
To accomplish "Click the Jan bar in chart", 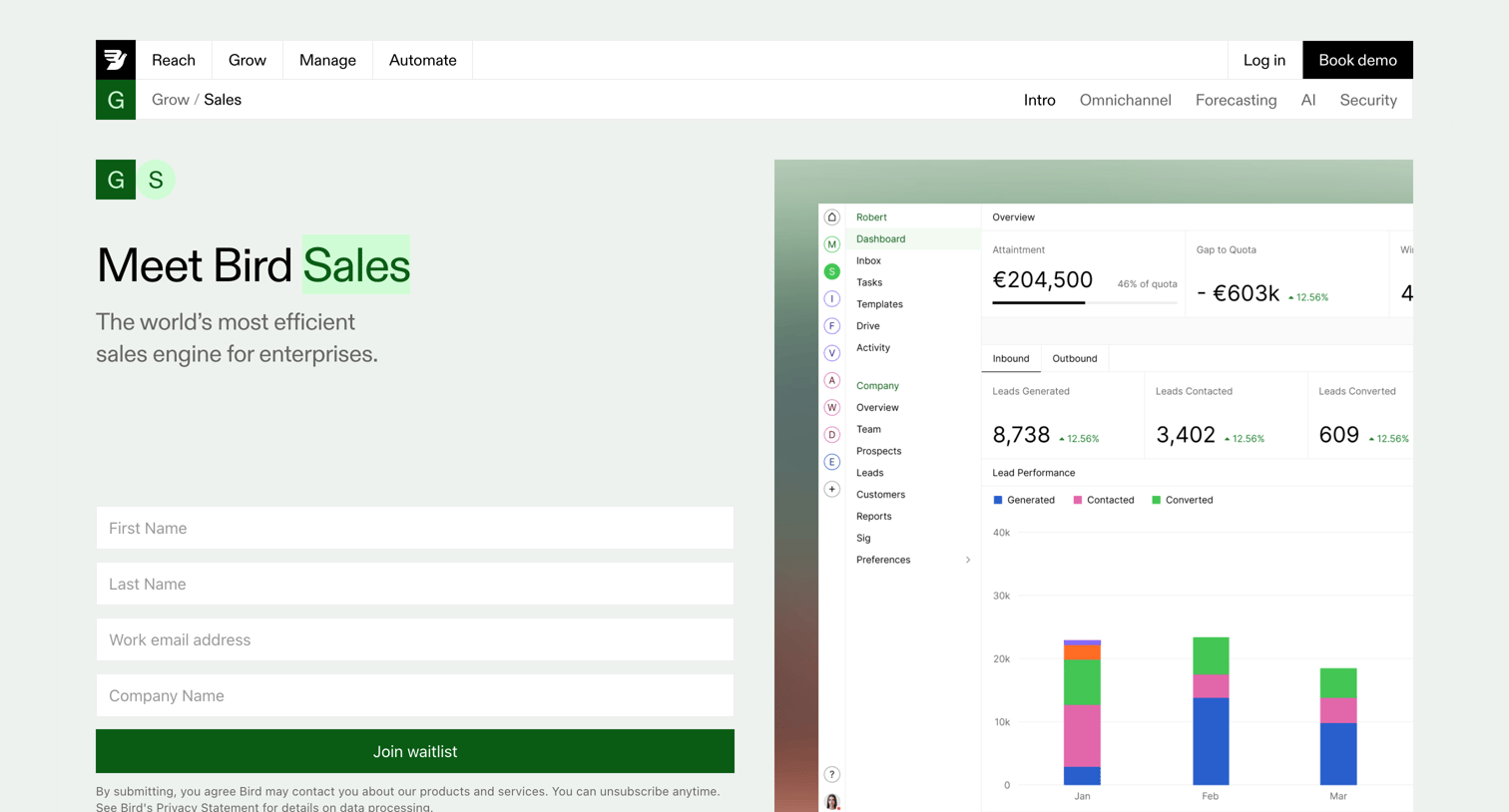I will pos(1082,713).
